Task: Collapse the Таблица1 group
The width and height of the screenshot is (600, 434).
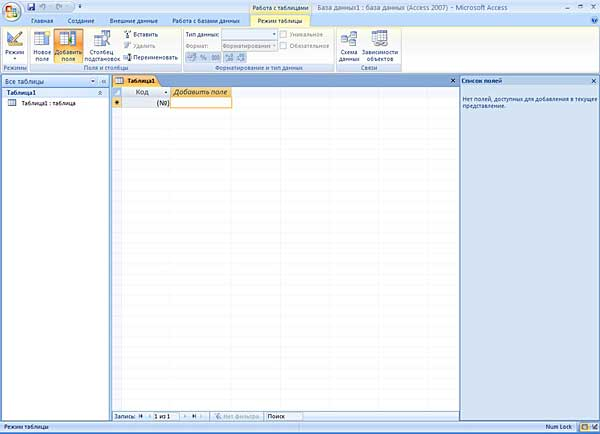Action: click(100, 93)
